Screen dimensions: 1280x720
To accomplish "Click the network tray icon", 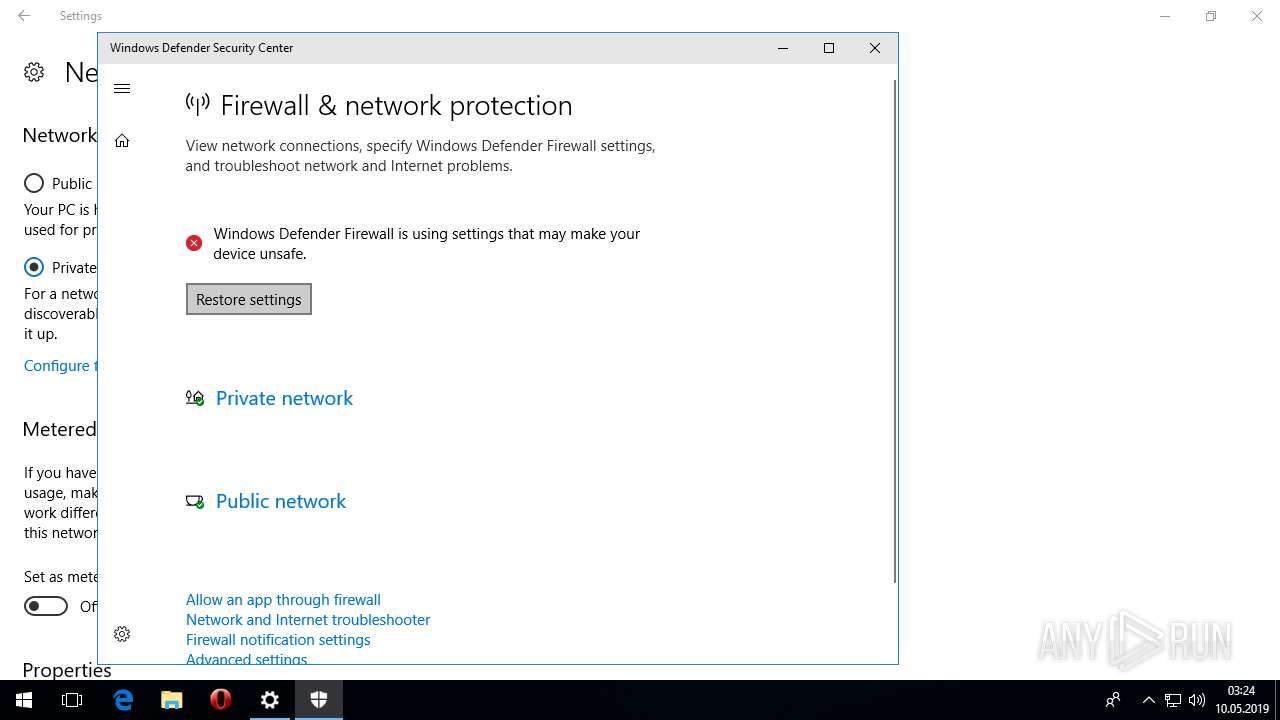I will click(x=1173, y=700).
